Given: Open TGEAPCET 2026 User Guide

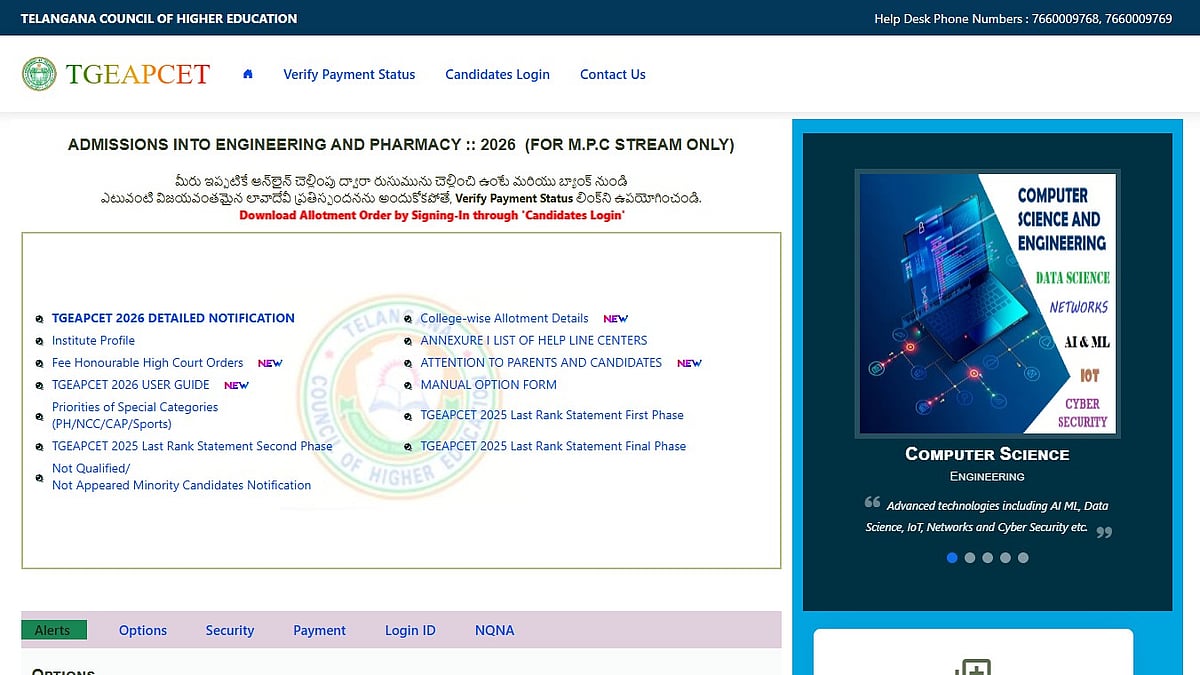Looking at the screenshot, I should coord(131,385).
